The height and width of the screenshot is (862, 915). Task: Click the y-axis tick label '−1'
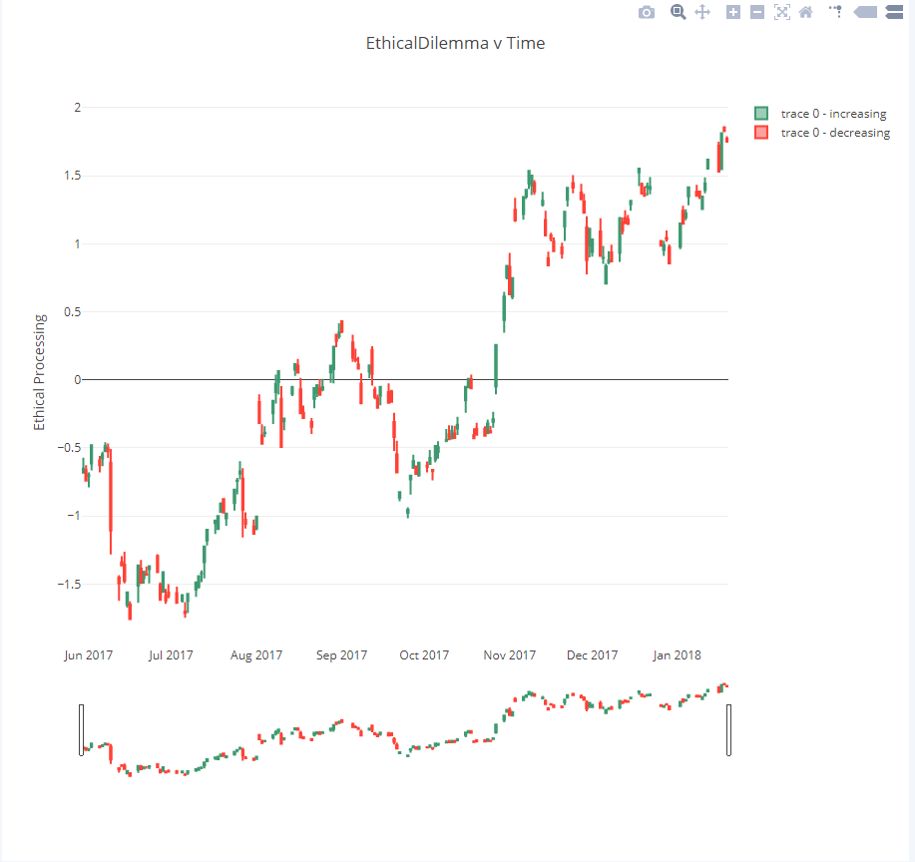(74, 516)
